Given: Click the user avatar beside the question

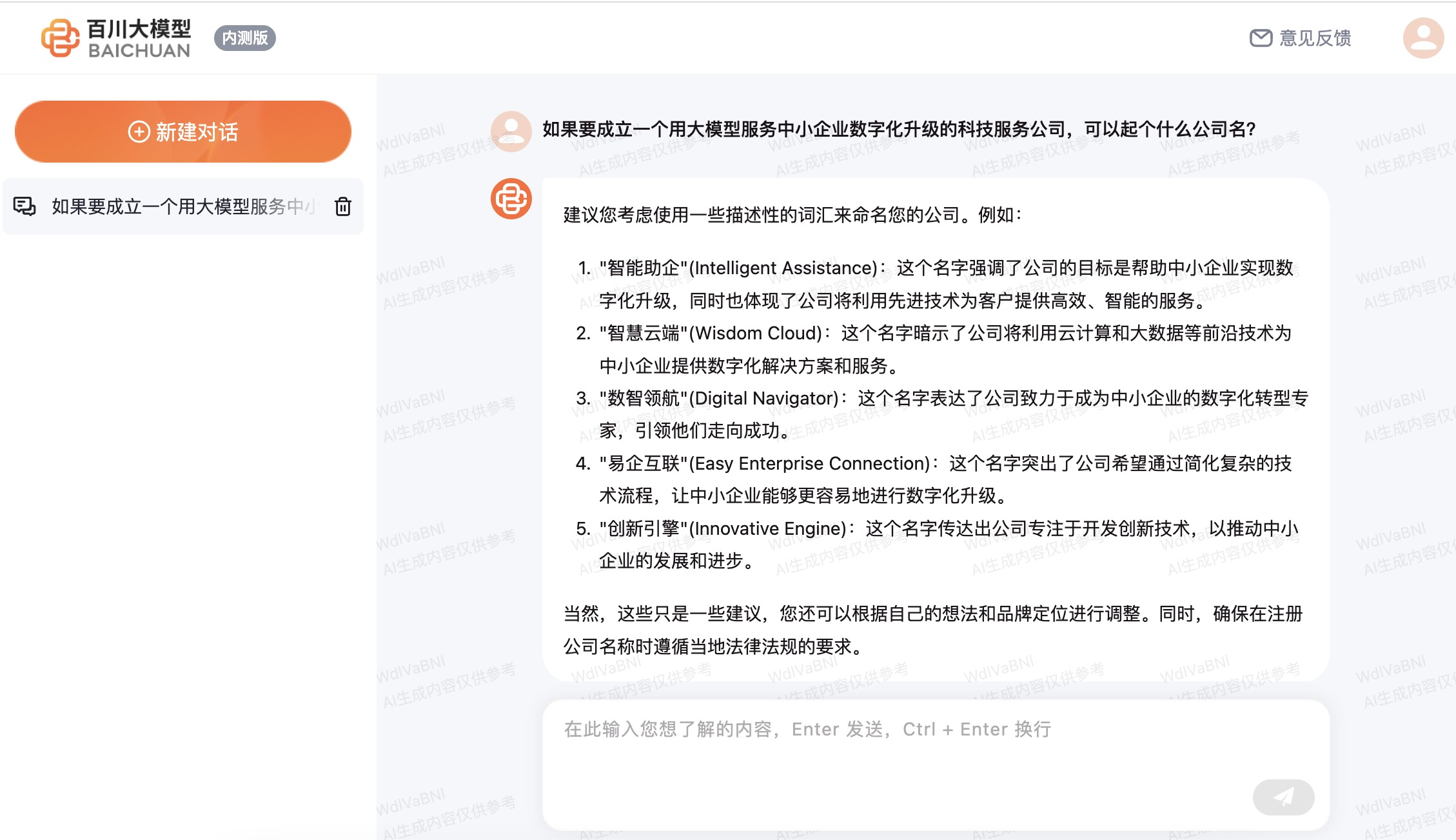Looking at the screenshot, I should [x=511, y=131].
